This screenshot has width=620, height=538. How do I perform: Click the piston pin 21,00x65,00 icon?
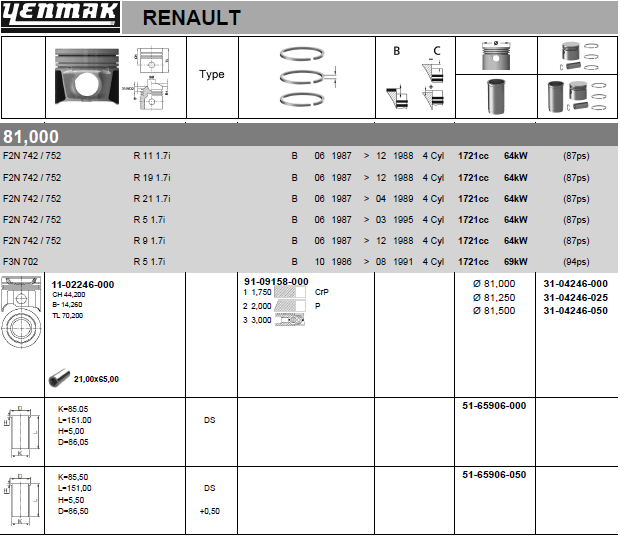(x=59, y=378)
